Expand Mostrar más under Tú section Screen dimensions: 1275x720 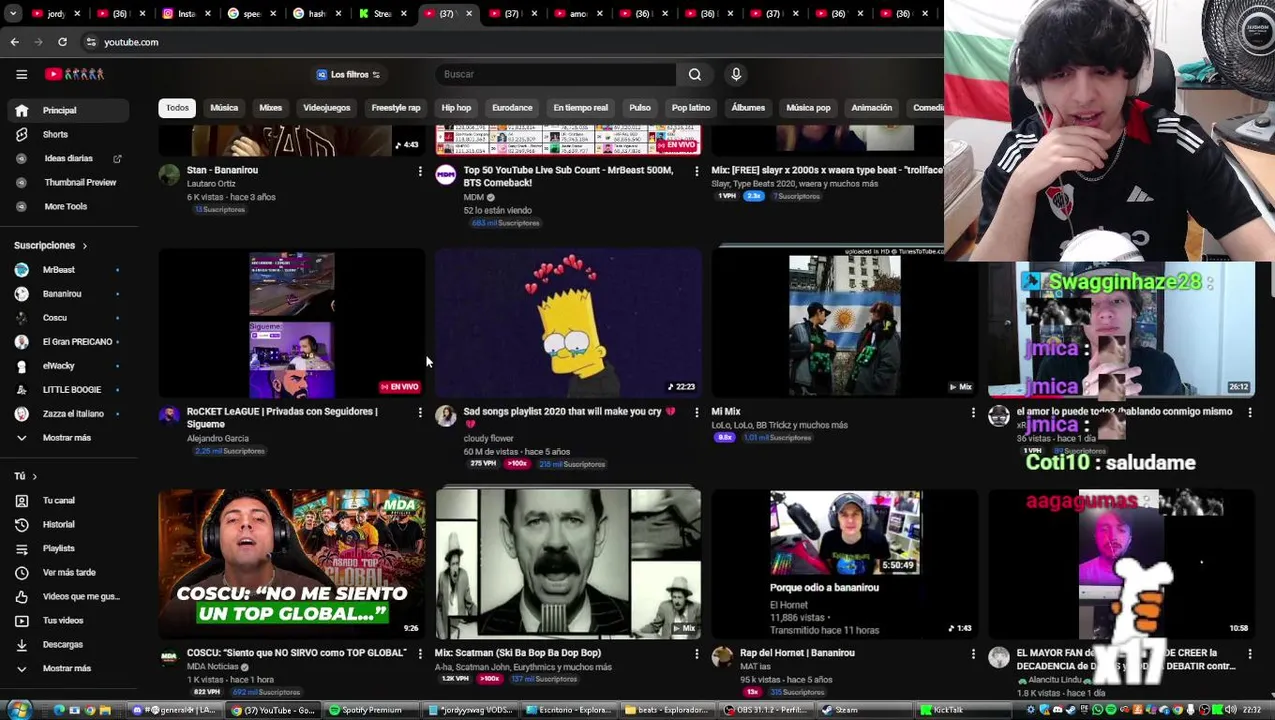(68, 669)
